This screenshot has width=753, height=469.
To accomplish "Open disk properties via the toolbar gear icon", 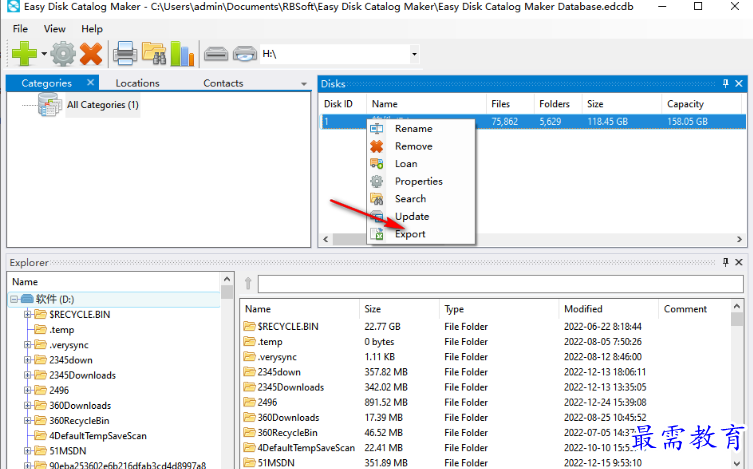I will pos(63,53).
